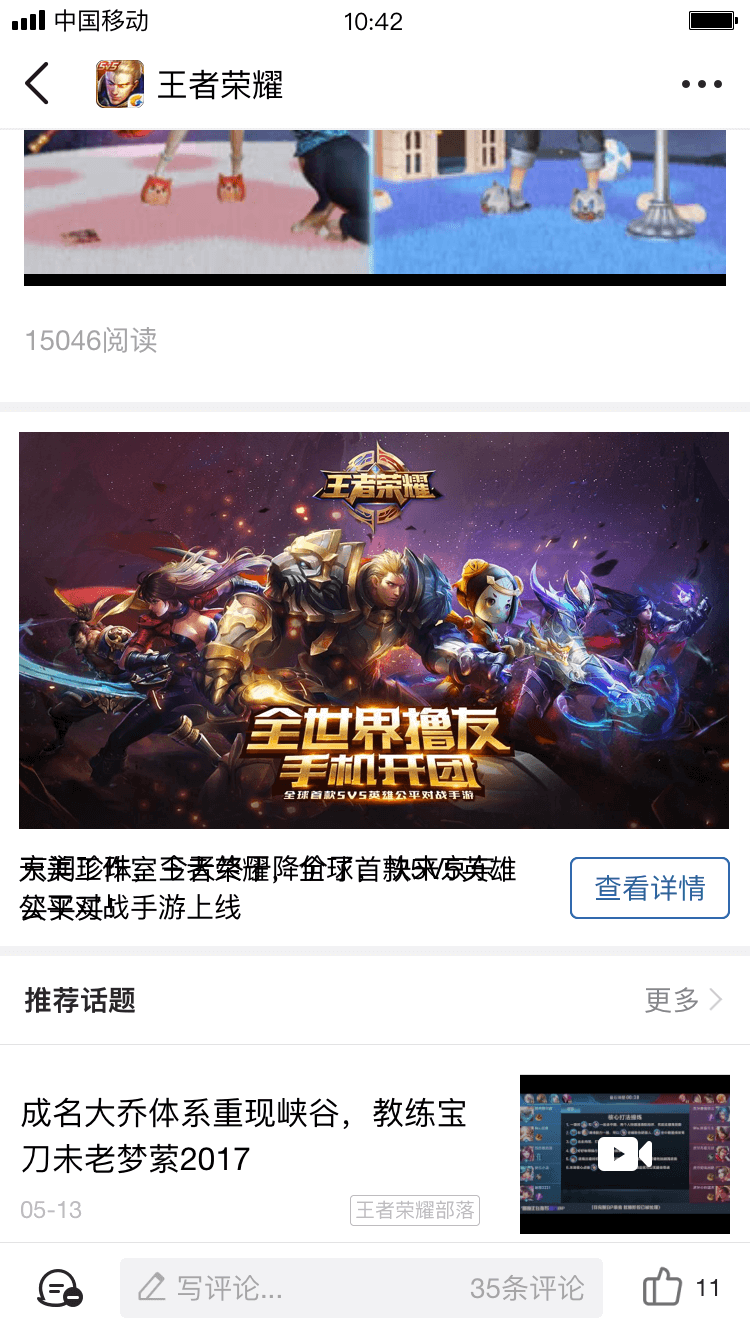This screenshot has height=1334, width=750.
Task: Open the three-dot more options menu
Action: click(702, 85)
